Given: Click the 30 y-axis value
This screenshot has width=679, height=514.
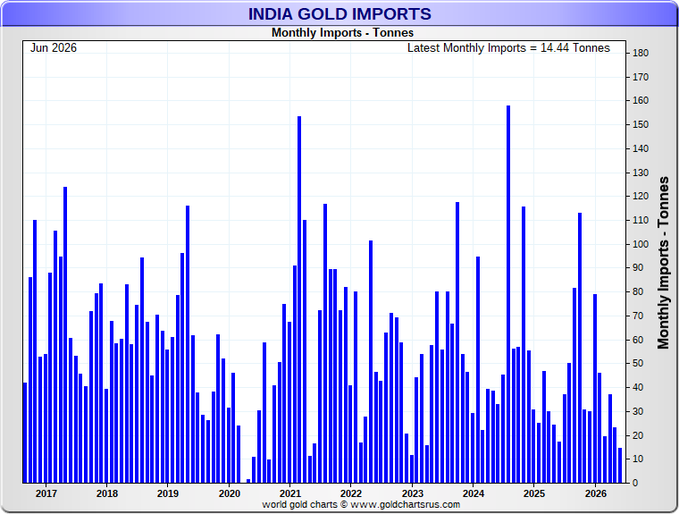Looking at the screenshot, I should click(x=638, y=411).
